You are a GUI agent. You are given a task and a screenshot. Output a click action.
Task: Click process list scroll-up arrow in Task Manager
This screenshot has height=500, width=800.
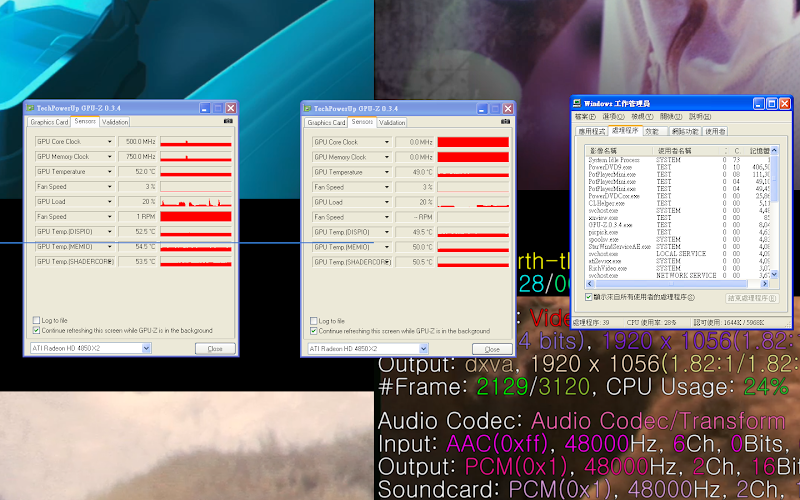click(x=774, y=151)
